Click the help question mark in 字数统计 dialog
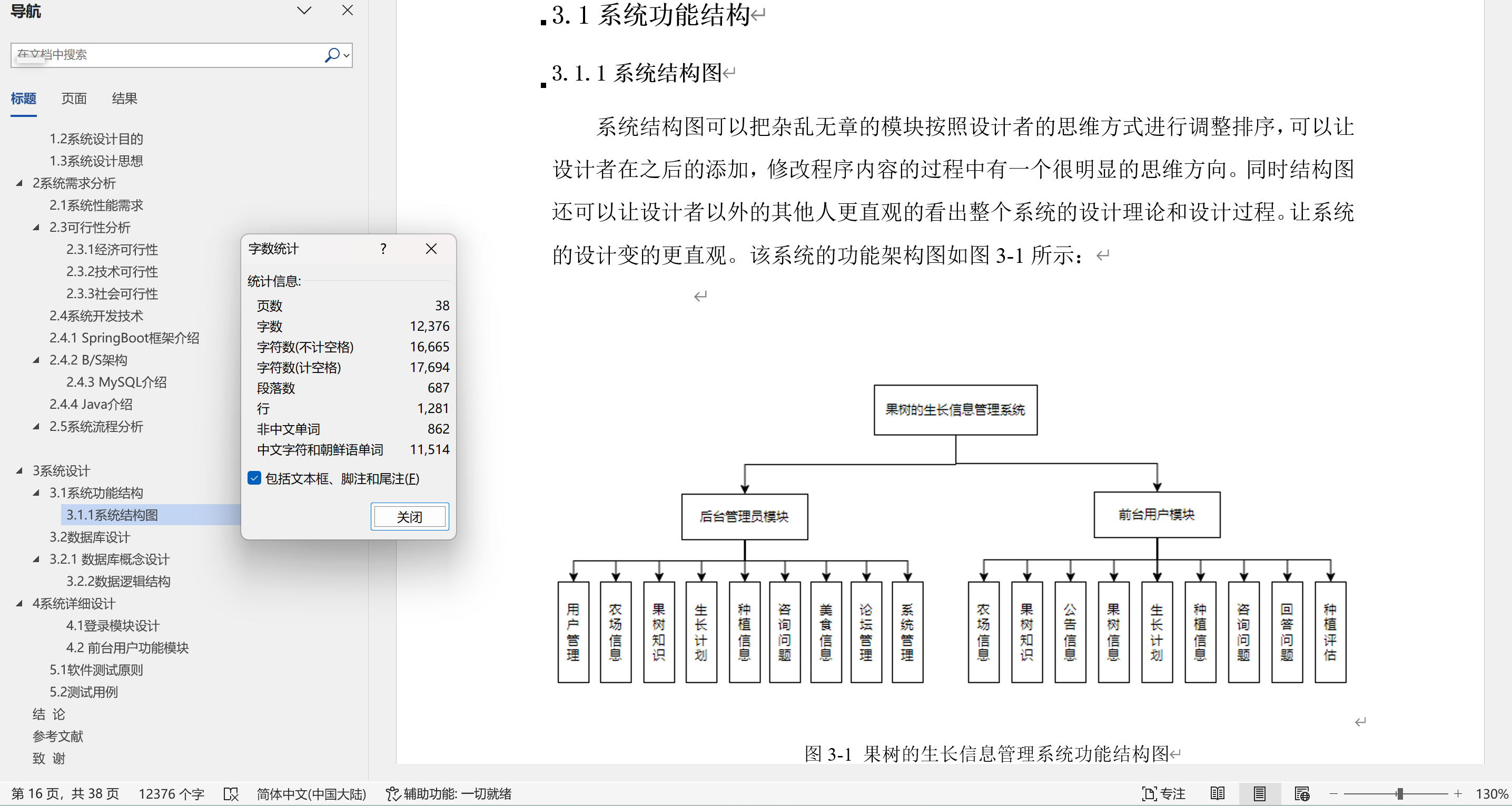Screen dimensions: 1512x806 tap(383, 249)
